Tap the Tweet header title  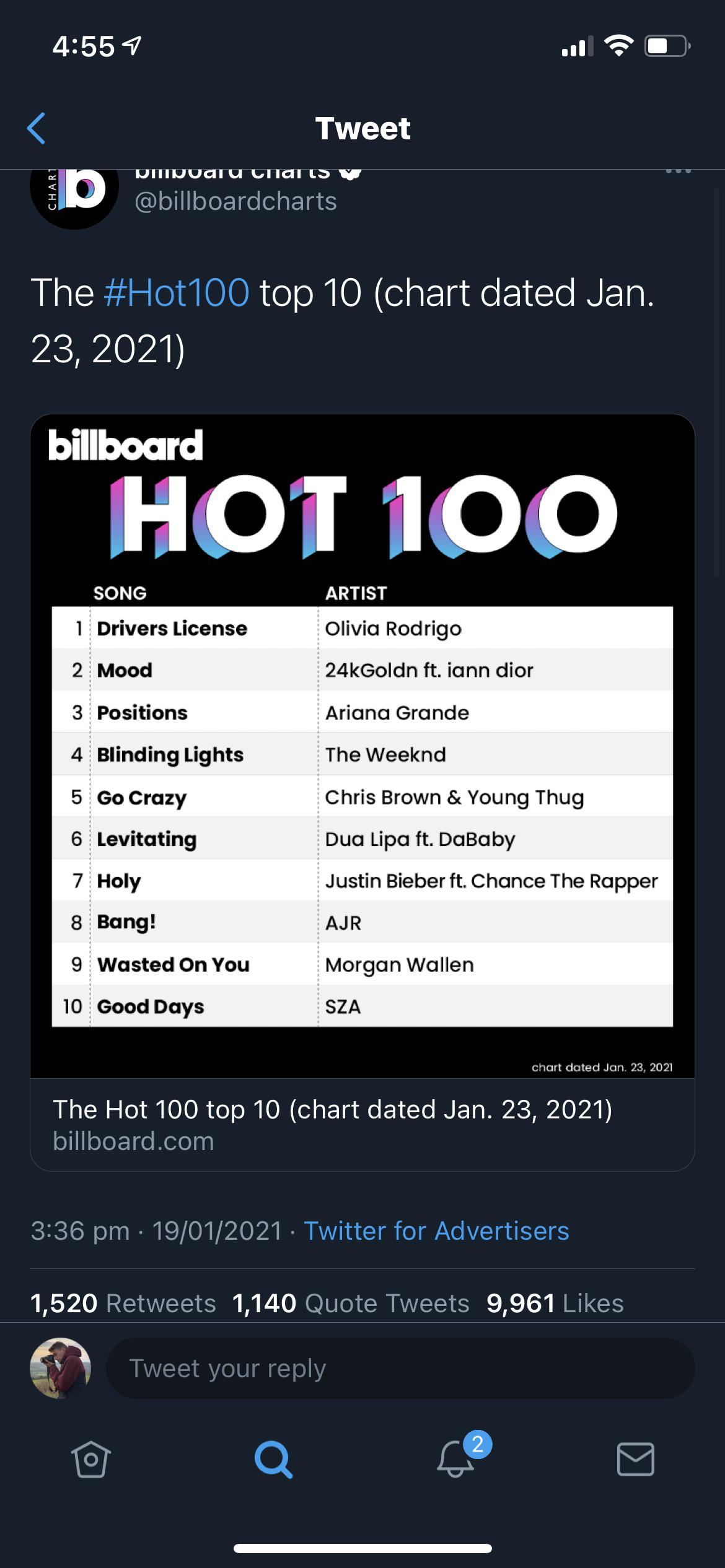click(x=362, y=128)
